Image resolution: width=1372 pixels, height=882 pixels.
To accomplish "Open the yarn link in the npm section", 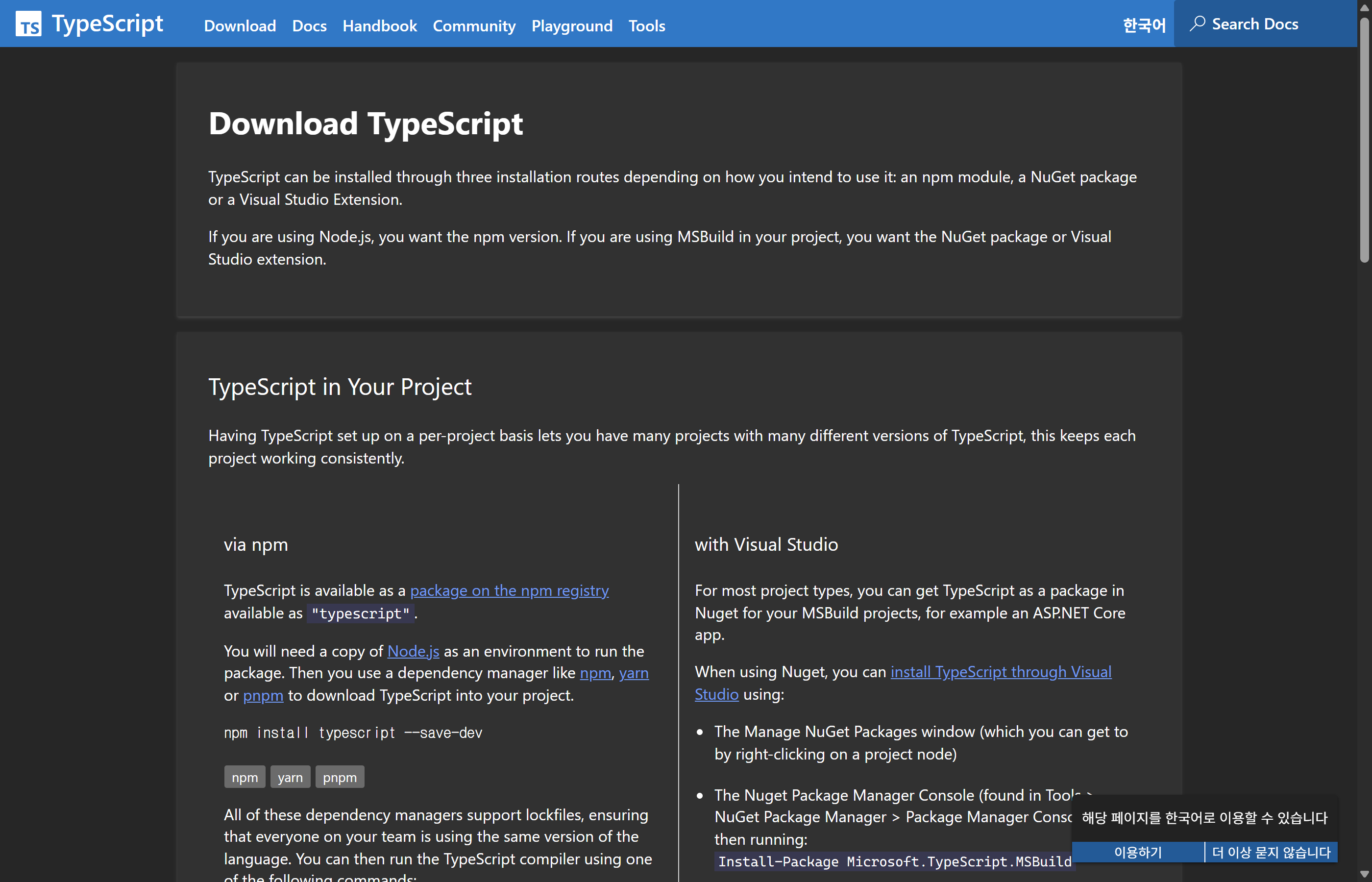I will (x=634, y=673).
